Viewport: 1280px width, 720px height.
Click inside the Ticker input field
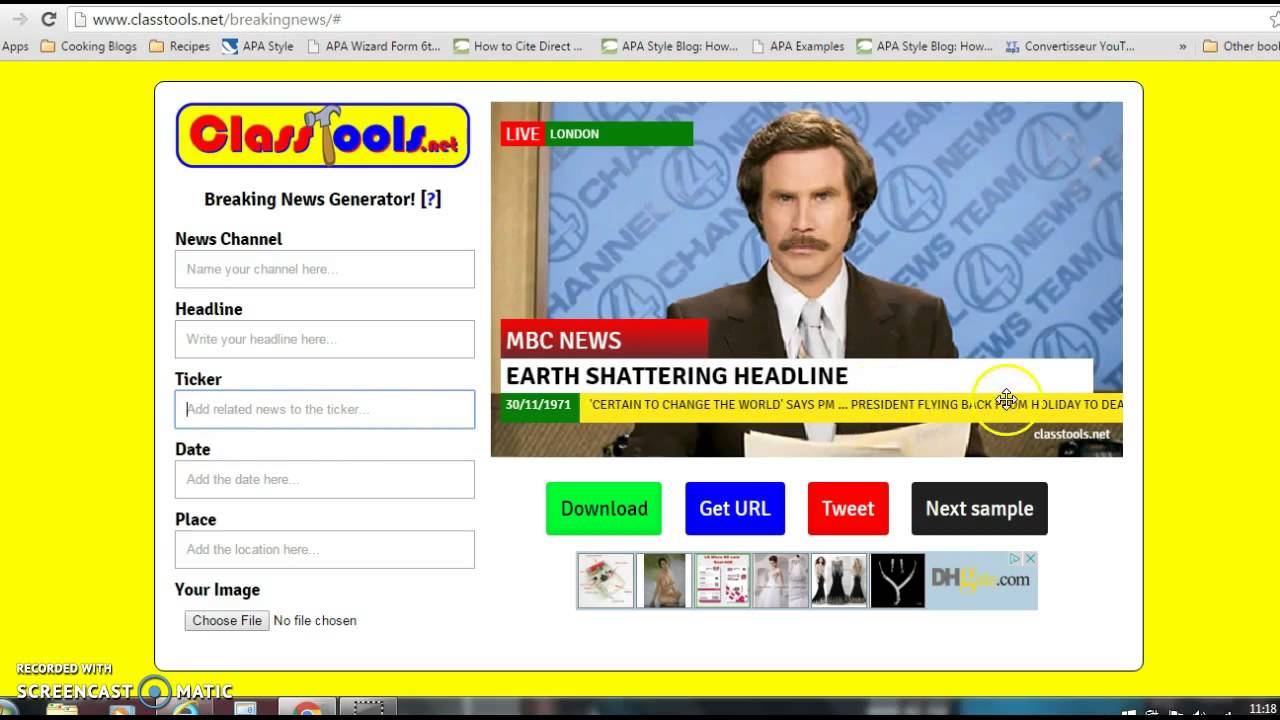tap(325, 409)
